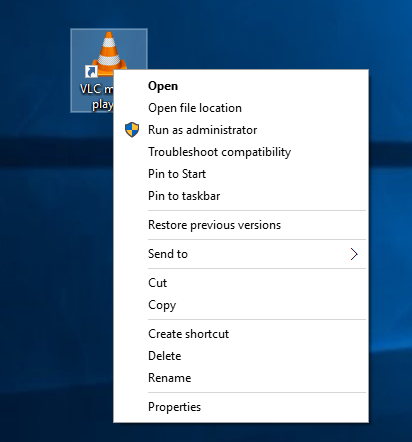Cut the VLC shortcut
412x442 pixels.
(x=241, y=283)
